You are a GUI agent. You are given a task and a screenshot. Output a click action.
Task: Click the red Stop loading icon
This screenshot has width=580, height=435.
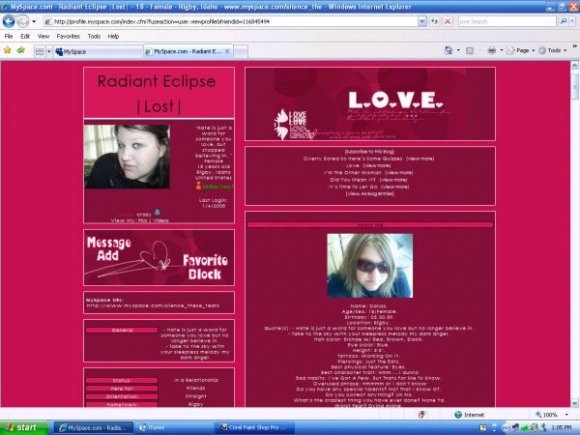click(x=447, y=21)
